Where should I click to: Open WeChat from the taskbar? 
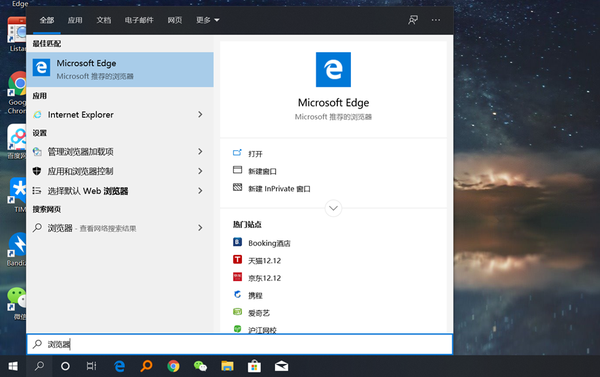click(200, 366)
